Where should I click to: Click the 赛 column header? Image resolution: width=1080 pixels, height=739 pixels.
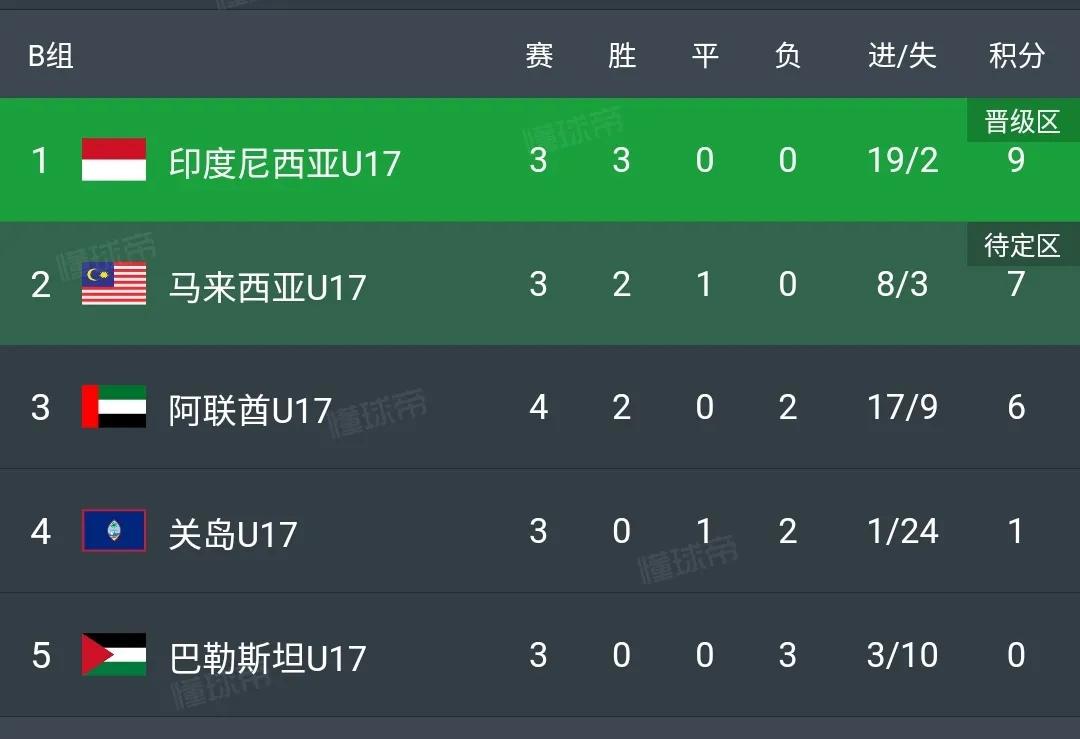[x=538, y=55]
